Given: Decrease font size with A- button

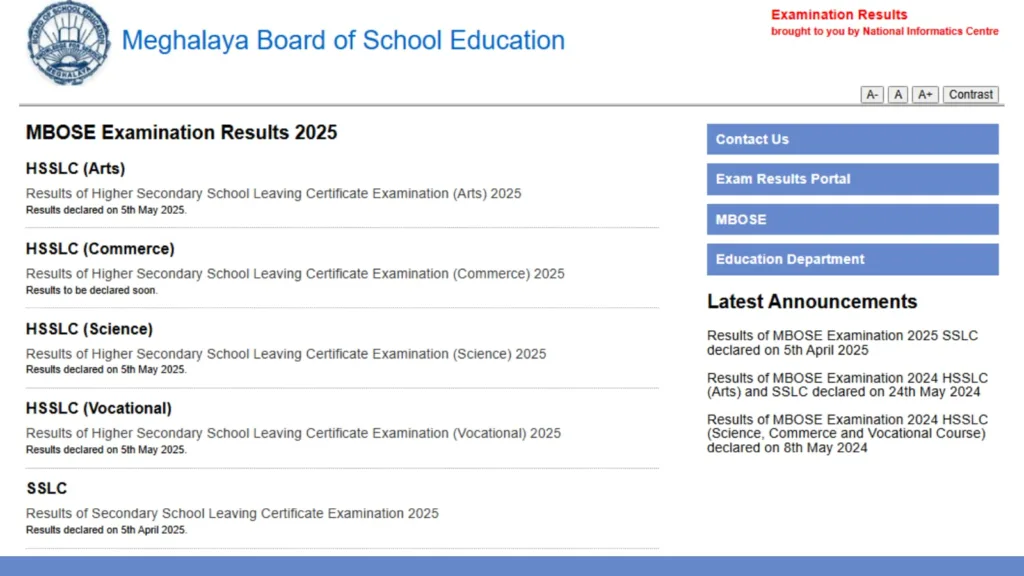Looking at the screenshot, I should (872, 94).
